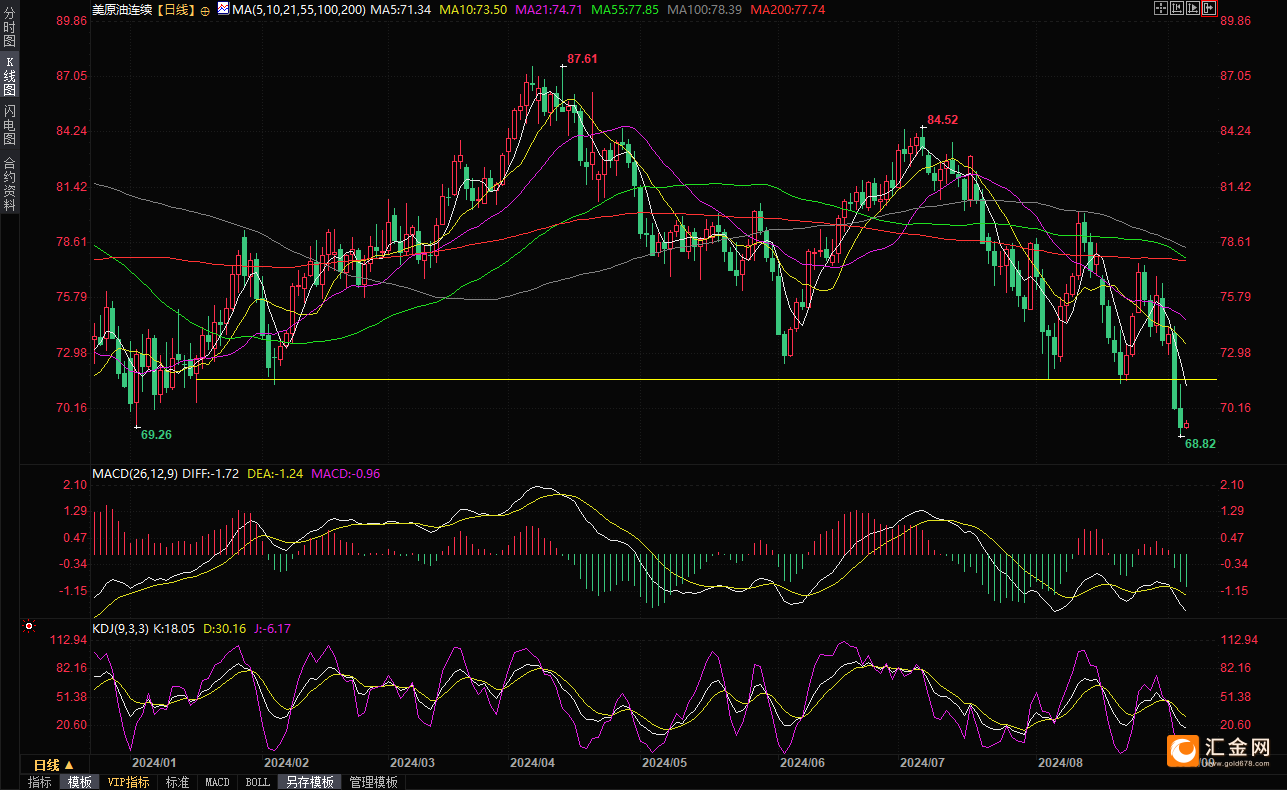Click the 美原油连续 chart title
Screen dimensions: 1287x790
(123, 9)
